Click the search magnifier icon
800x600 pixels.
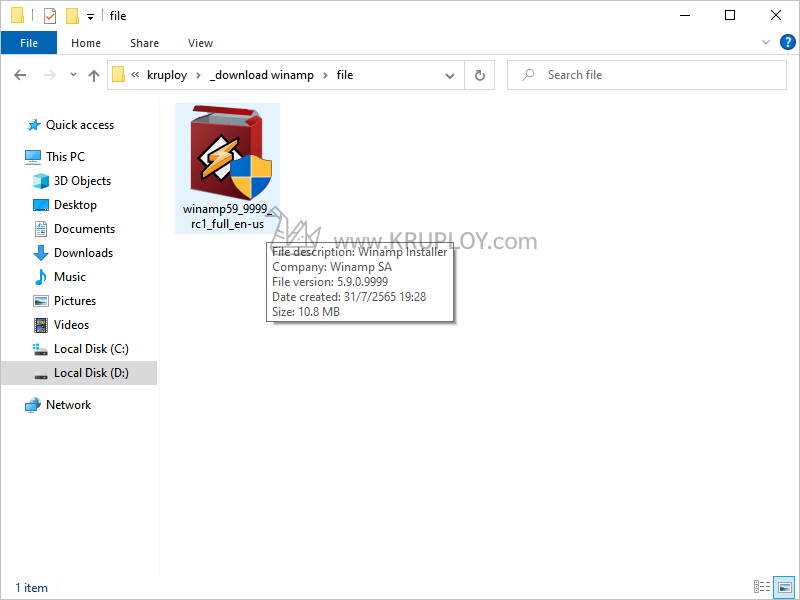528,75
